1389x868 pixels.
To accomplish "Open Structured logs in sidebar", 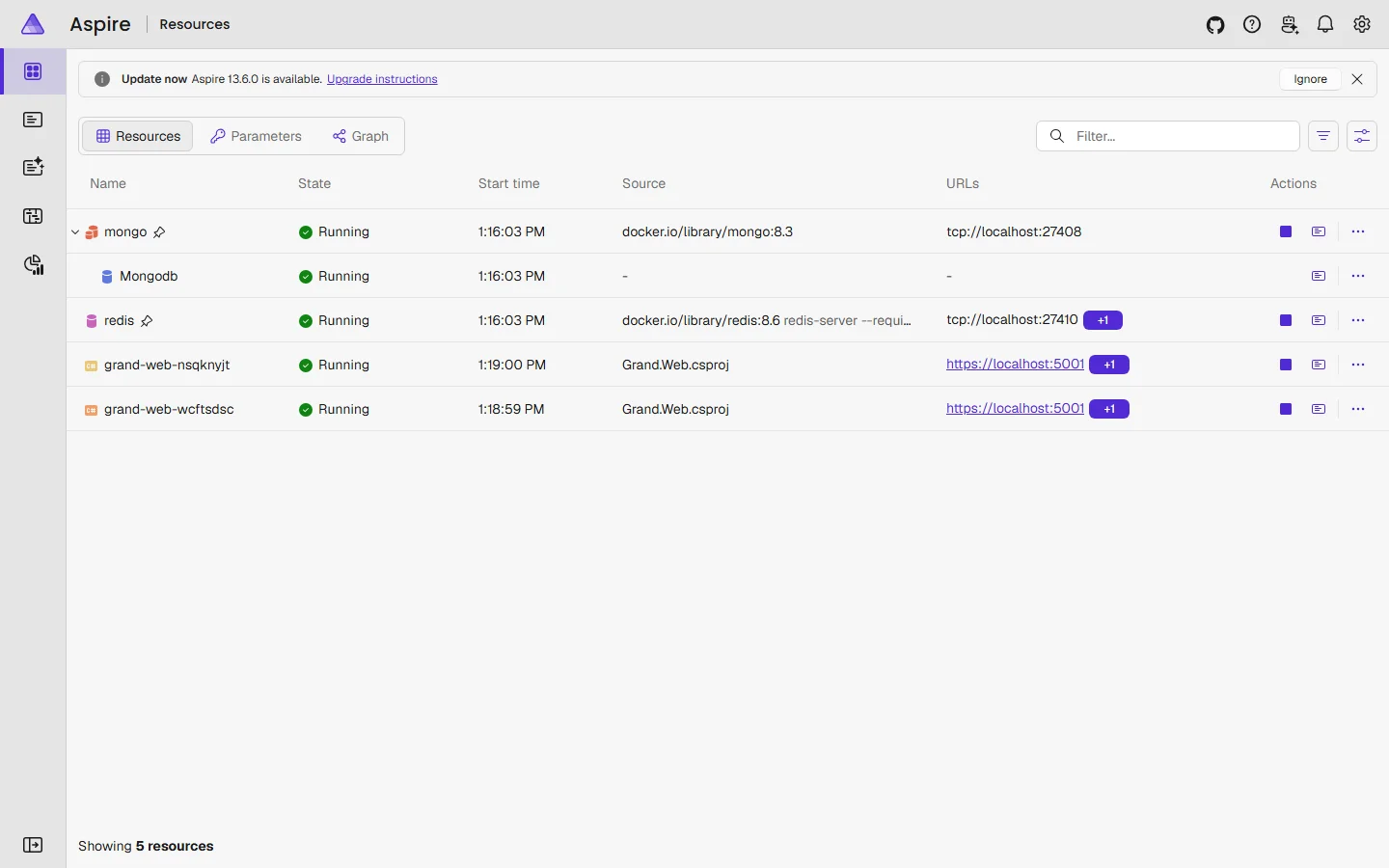I will [33, 168].
